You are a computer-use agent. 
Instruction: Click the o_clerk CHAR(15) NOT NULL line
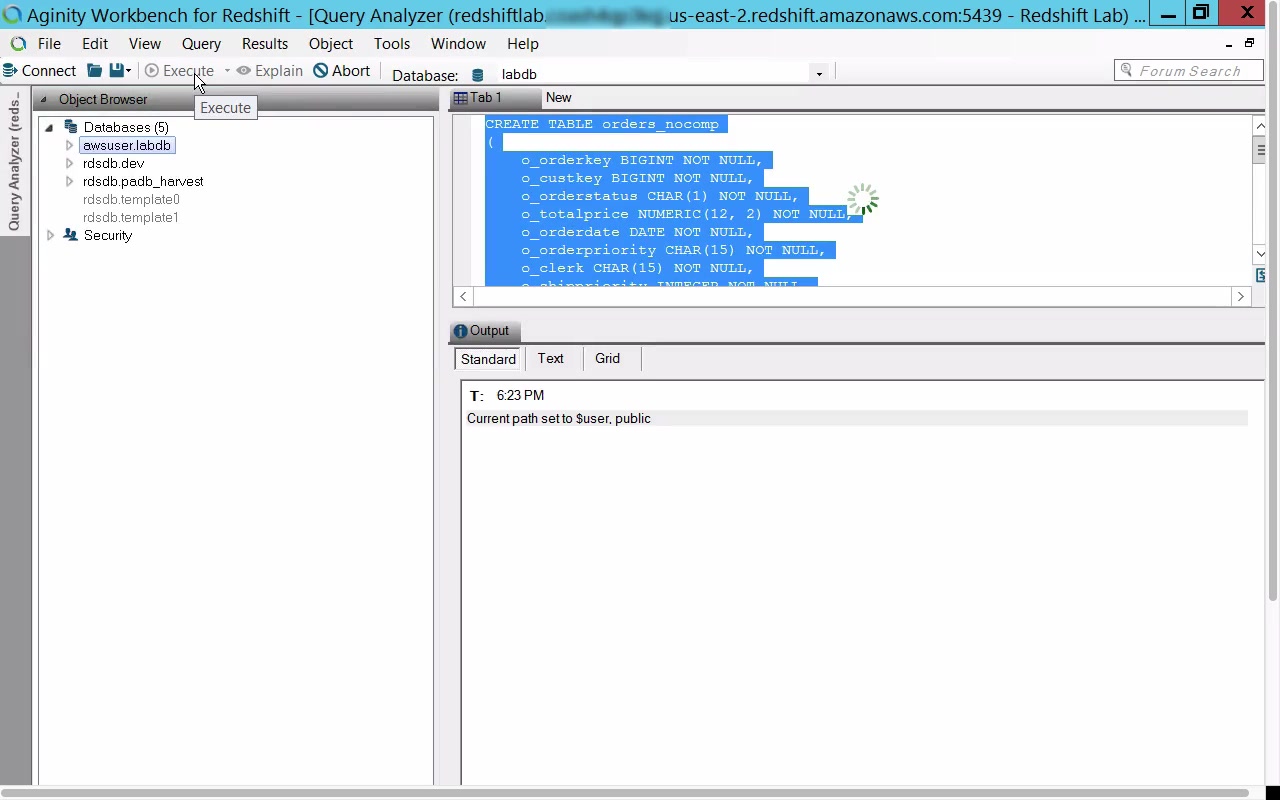tap(637, 269)
